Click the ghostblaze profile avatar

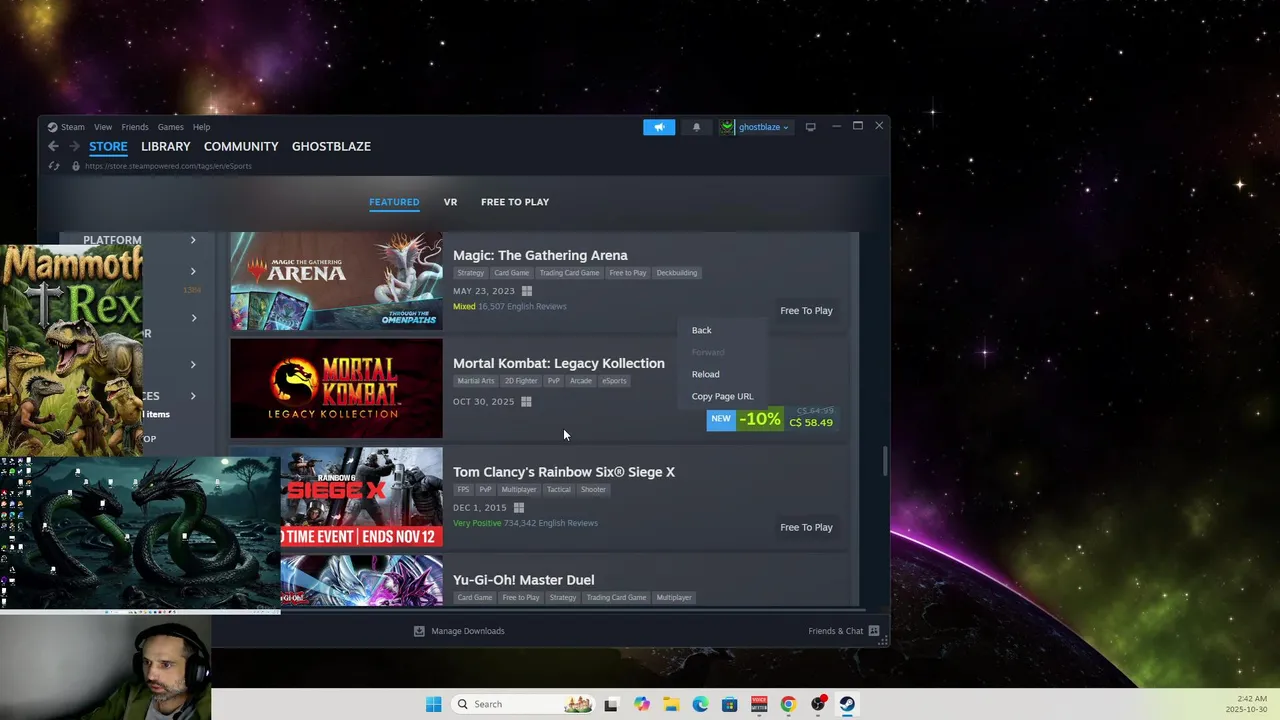727,127
